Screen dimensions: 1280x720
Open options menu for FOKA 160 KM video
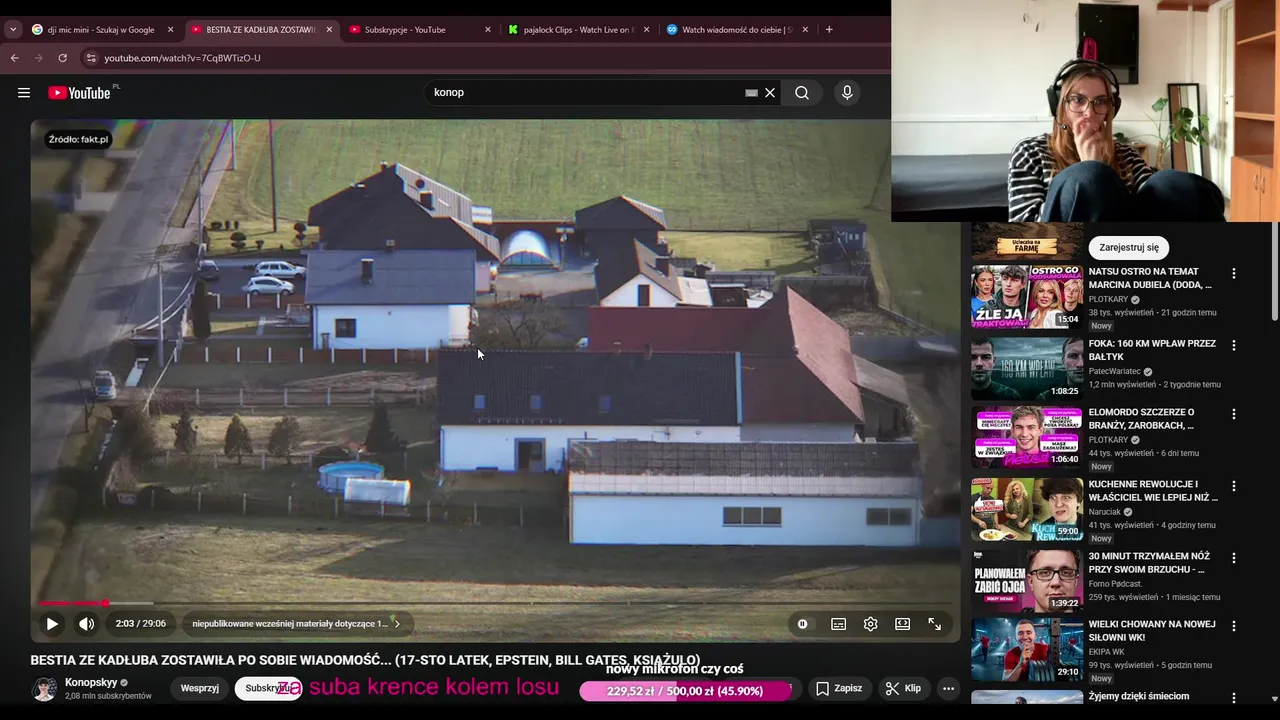pyautogui.click(x=1233, y=345)
